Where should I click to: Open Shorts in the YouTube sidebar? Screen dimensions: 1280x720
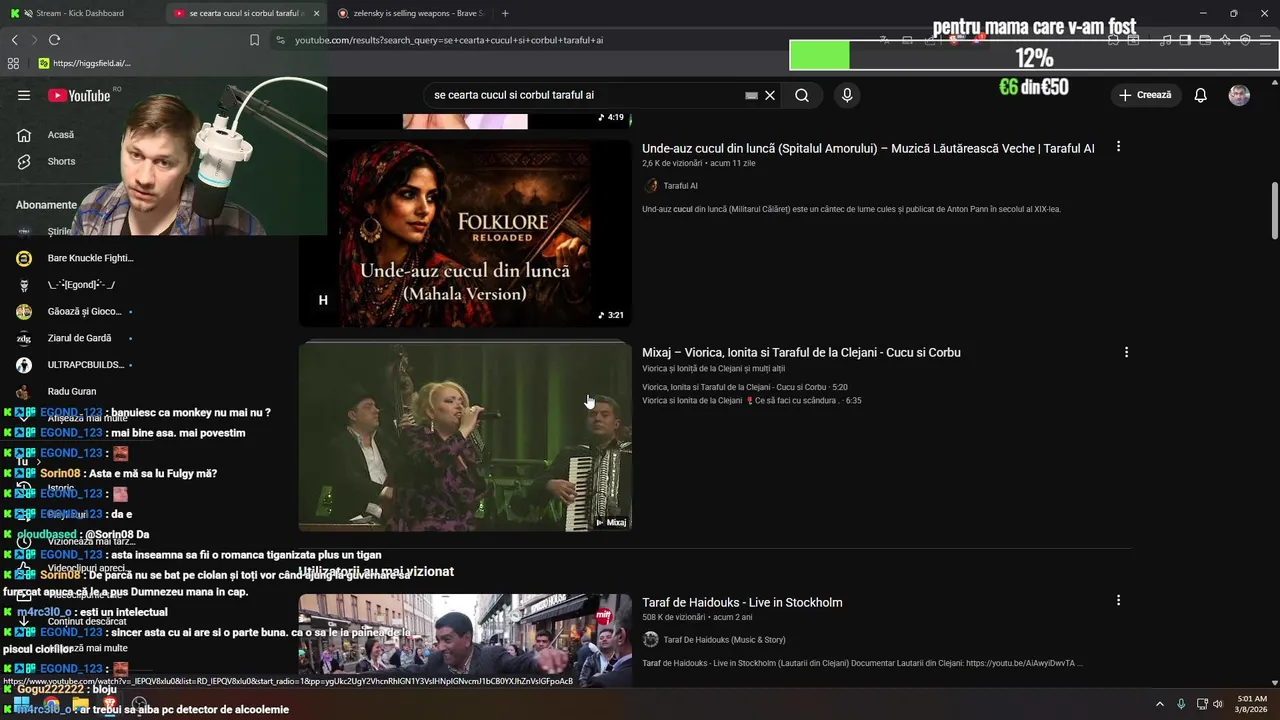point(61,161)
